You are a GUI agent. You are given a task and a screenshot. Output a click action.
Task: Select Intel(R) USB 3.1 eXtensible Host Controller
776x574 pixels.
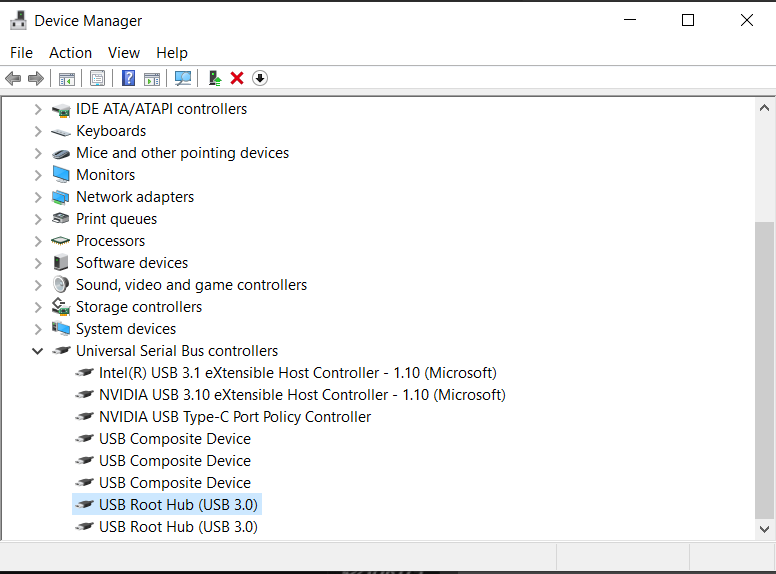(x=298, y=373)
